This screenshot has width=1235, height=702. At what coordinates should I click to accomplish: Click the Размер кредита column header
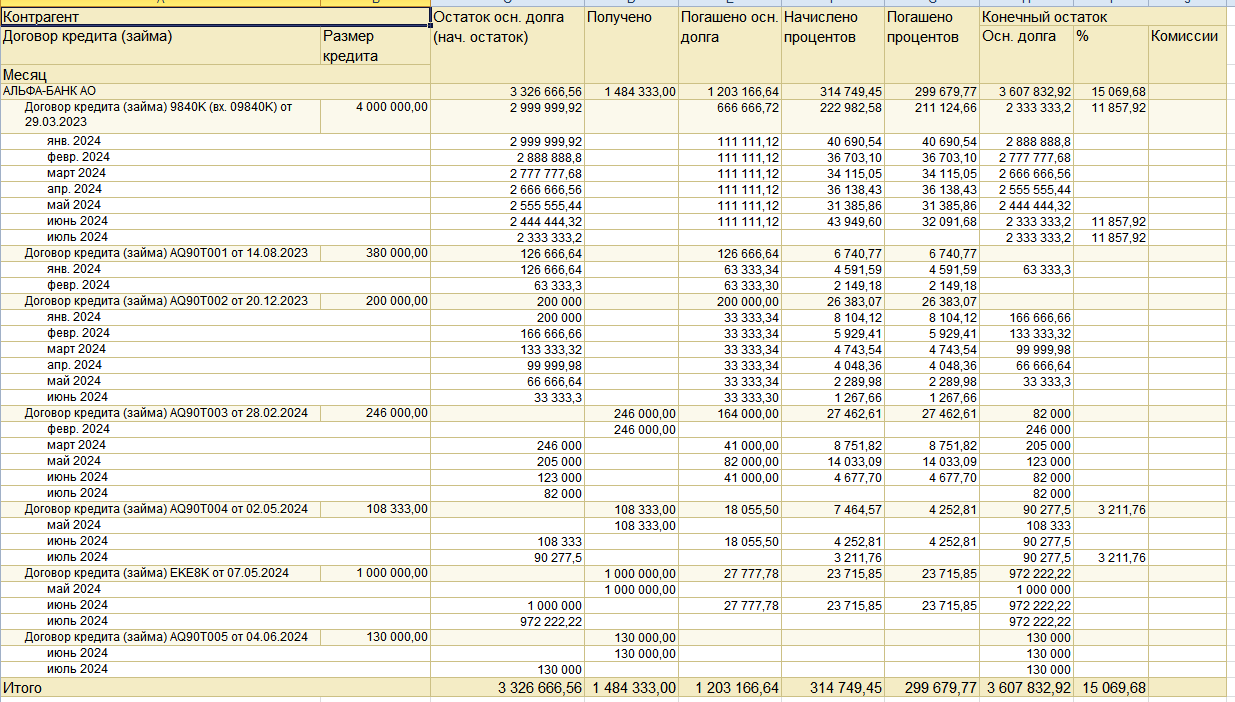349,46
